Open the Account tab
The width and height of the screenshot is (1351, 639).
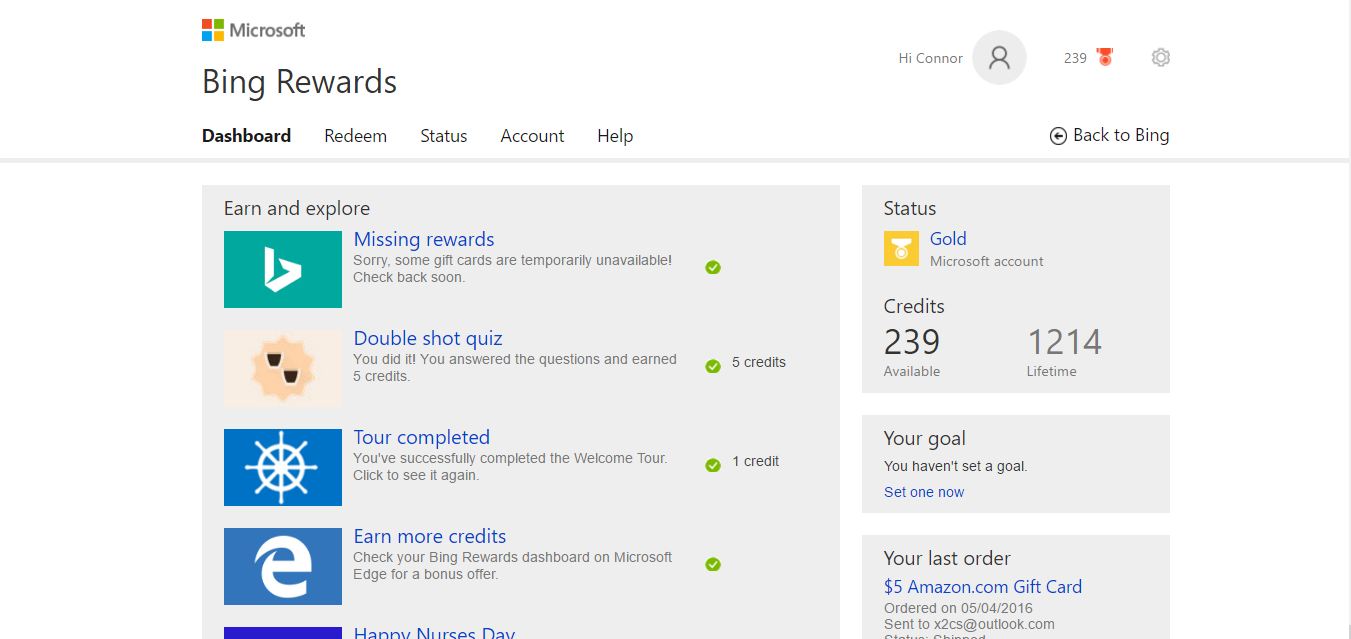click(532, 135)
